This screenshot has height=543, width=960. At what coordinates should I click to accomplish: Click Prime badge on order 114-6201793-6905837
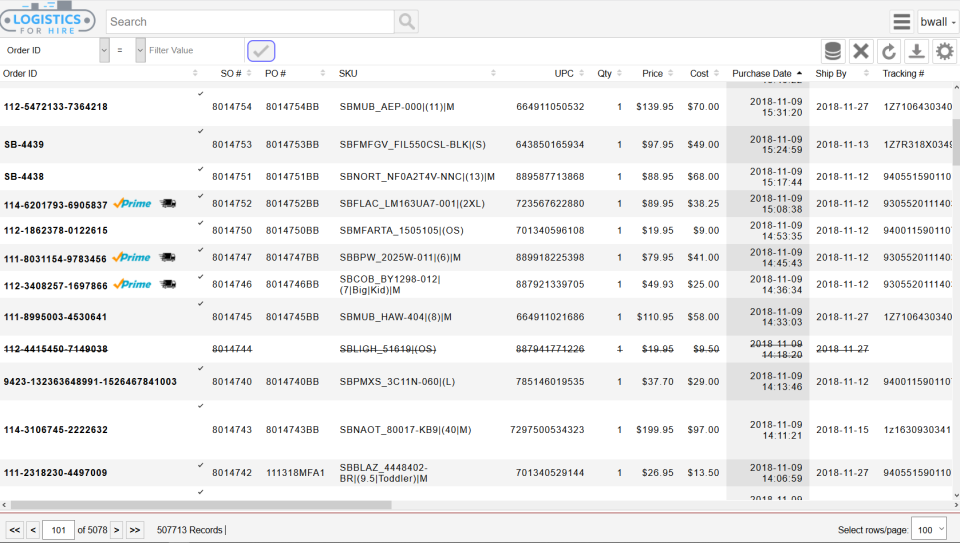[x=133, y=203]
